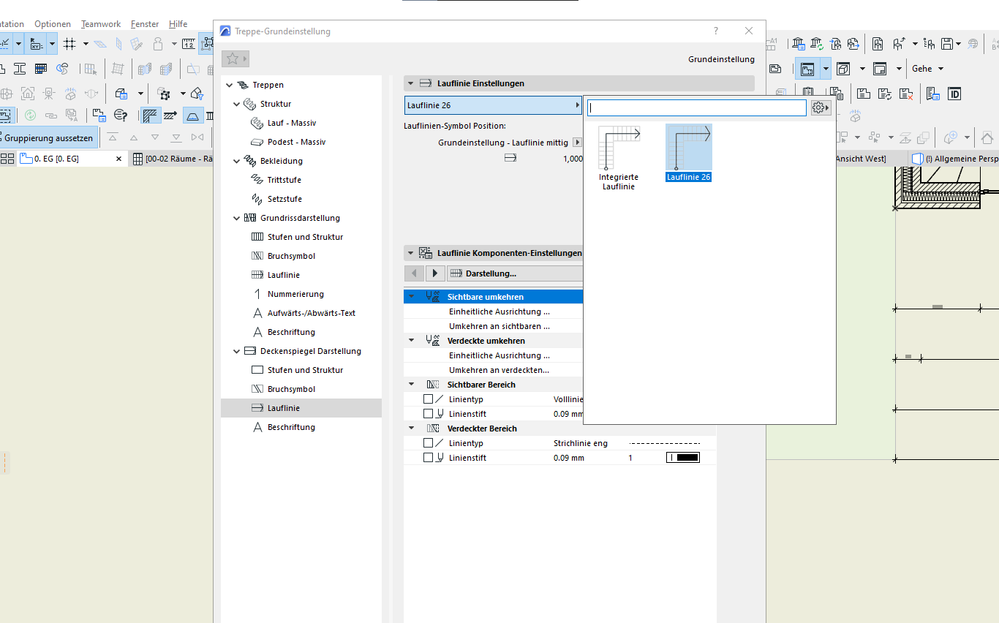Click the library building icon with settings badge
The height and width of the screenshot is (623, 999).
coord(798,44)
